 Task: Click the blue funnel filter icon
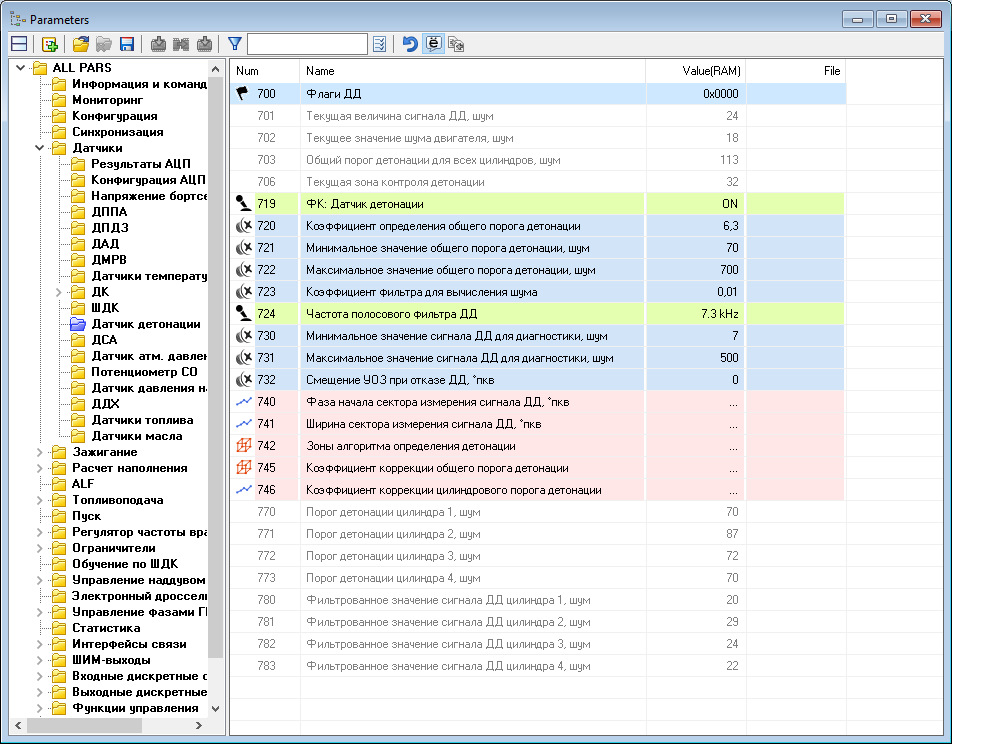click(234, 44)
